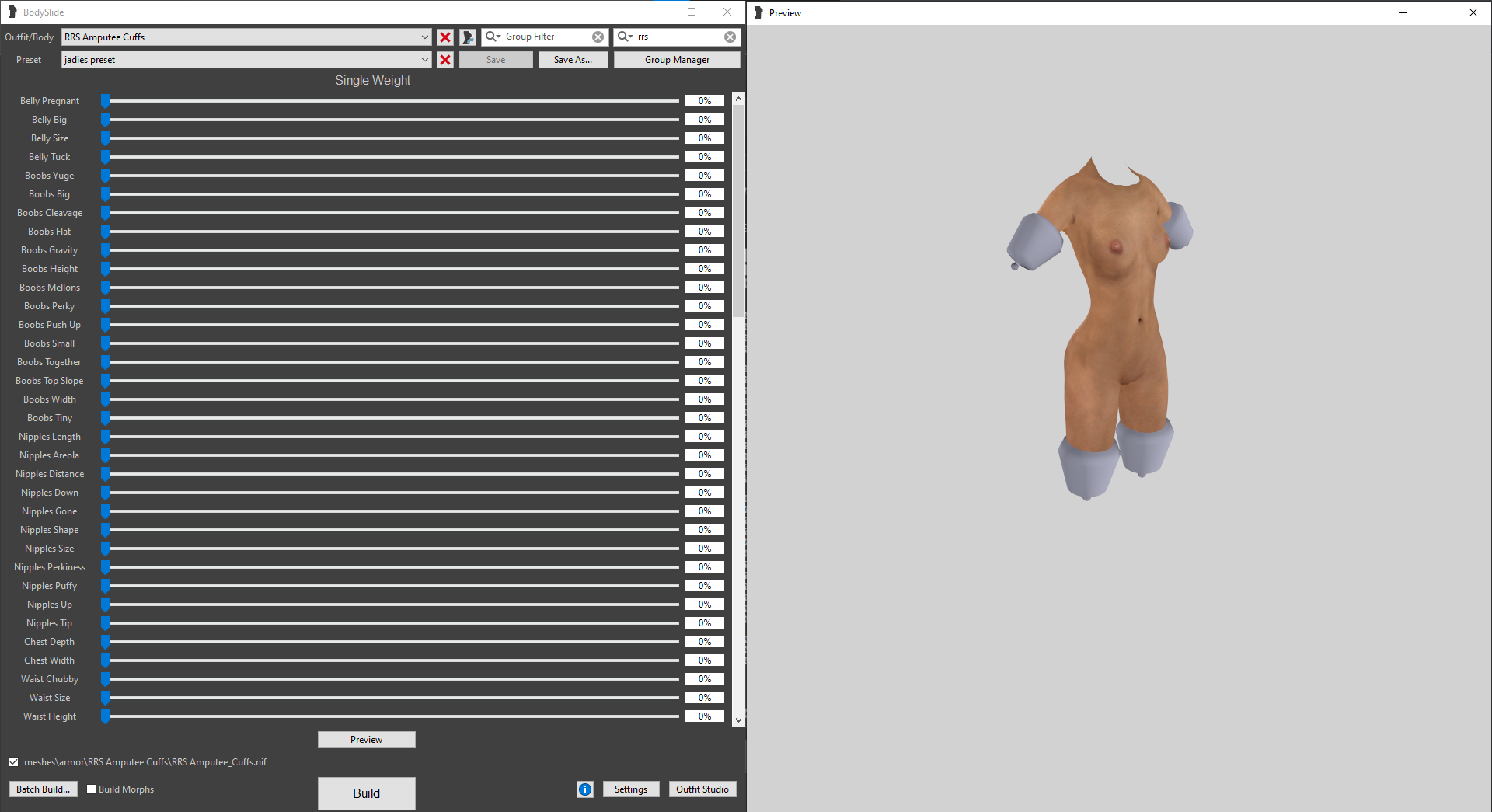
Task: Click the slider list scrollbar thumb
Action: pyautogui.click(x=739, y=210)
